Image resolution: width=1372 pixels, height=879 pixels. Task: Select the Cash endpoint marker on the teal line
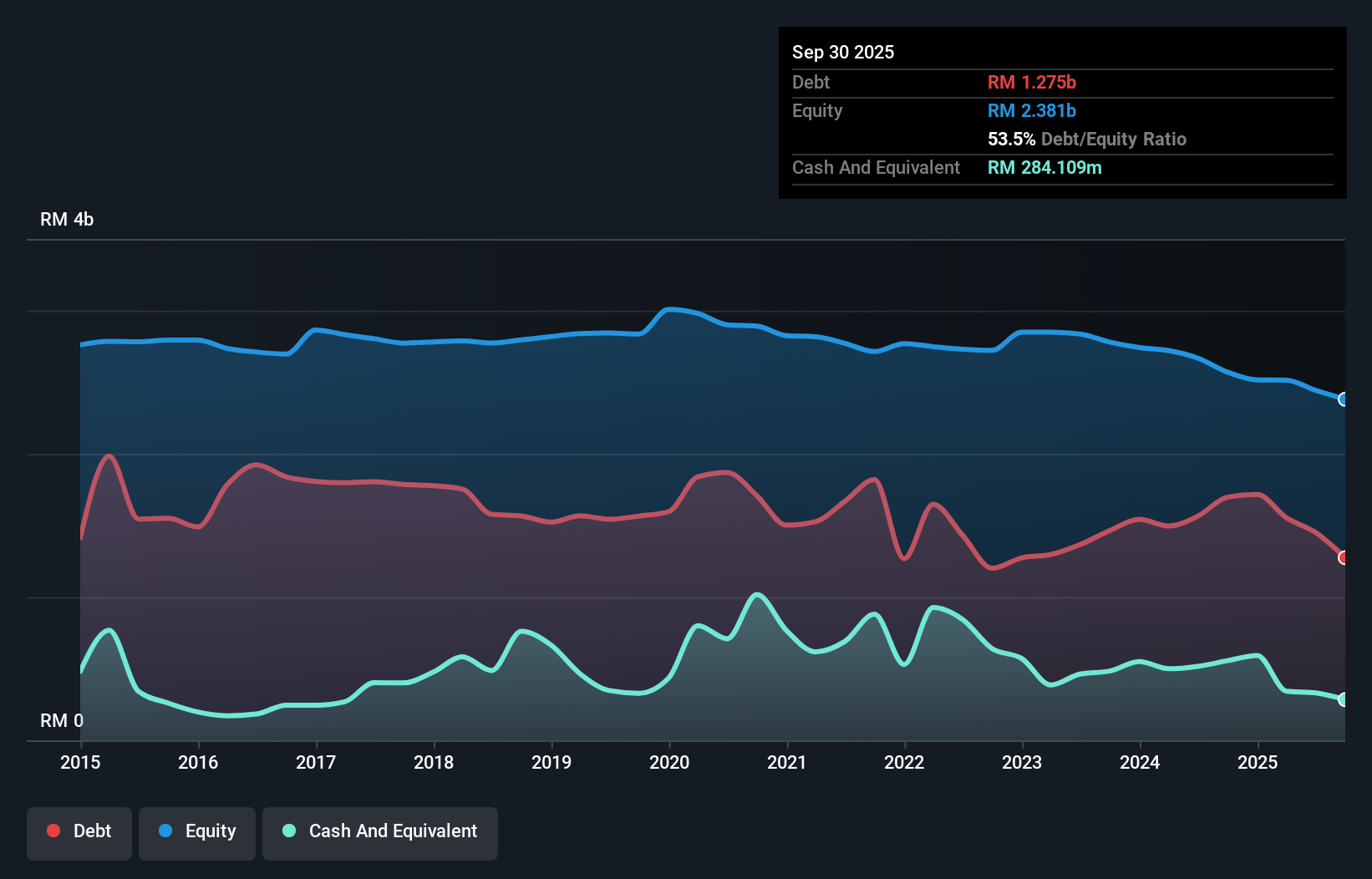coord(1344,699)
